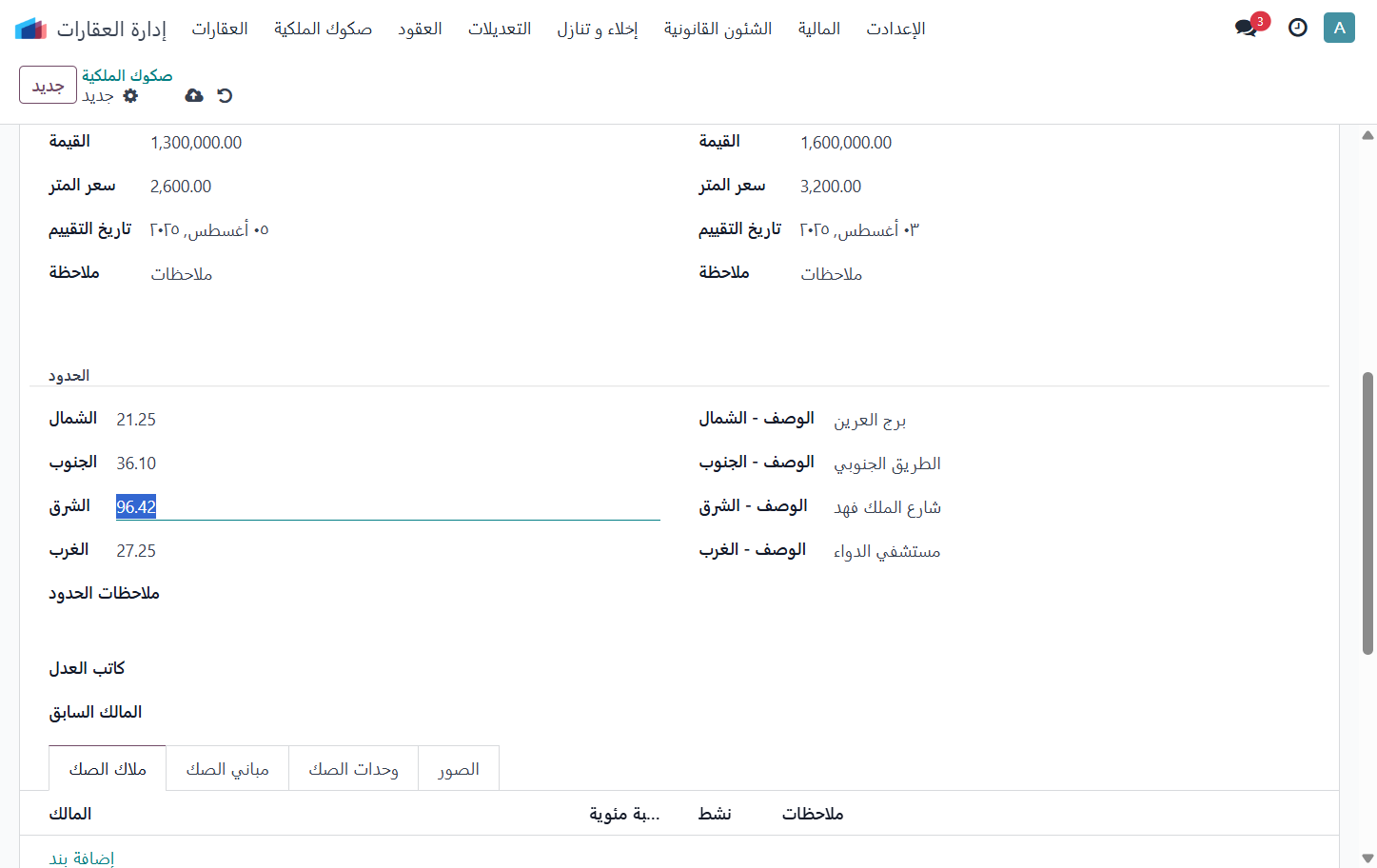Open the العقارات menu
The height and width of the screenshot is (868, 1377).
(x=220, y=29)
